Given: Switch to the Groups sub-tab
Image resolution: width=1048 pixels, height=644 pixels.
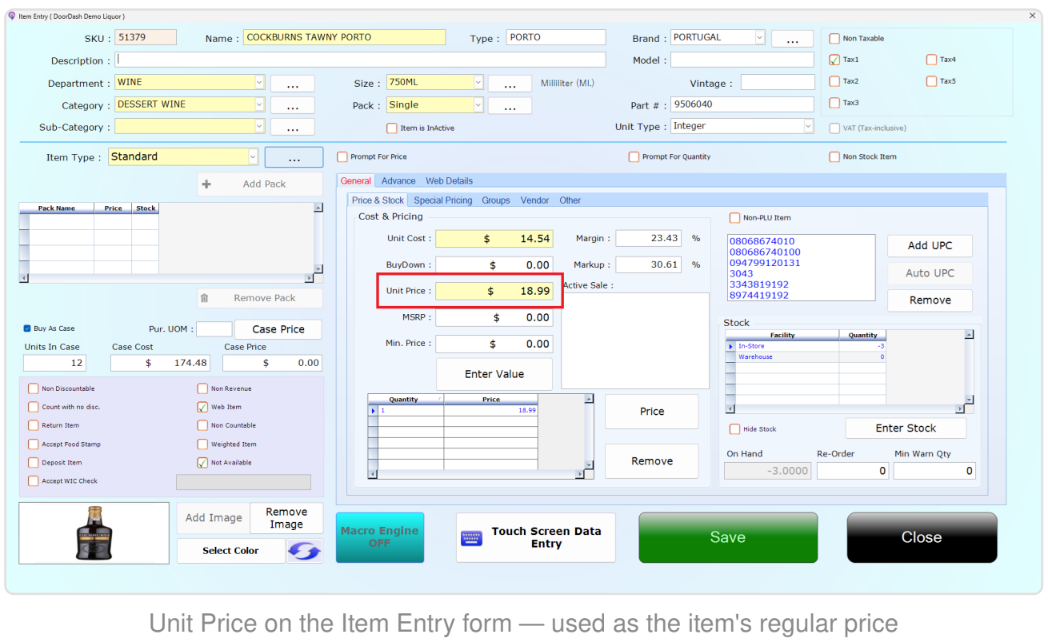Looking at the screenshot, I should click(x=496, y=200).
